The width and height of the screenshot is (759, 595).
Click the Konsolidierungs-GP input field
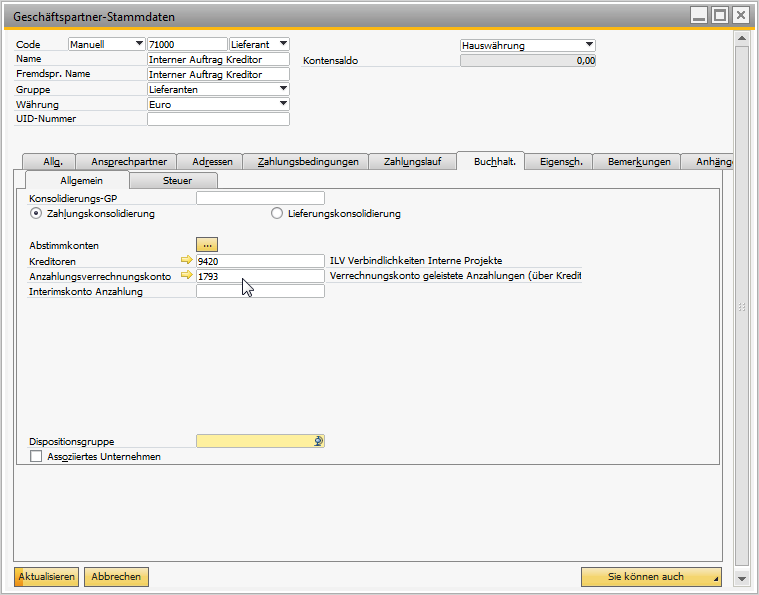click(x=260, y=198)
